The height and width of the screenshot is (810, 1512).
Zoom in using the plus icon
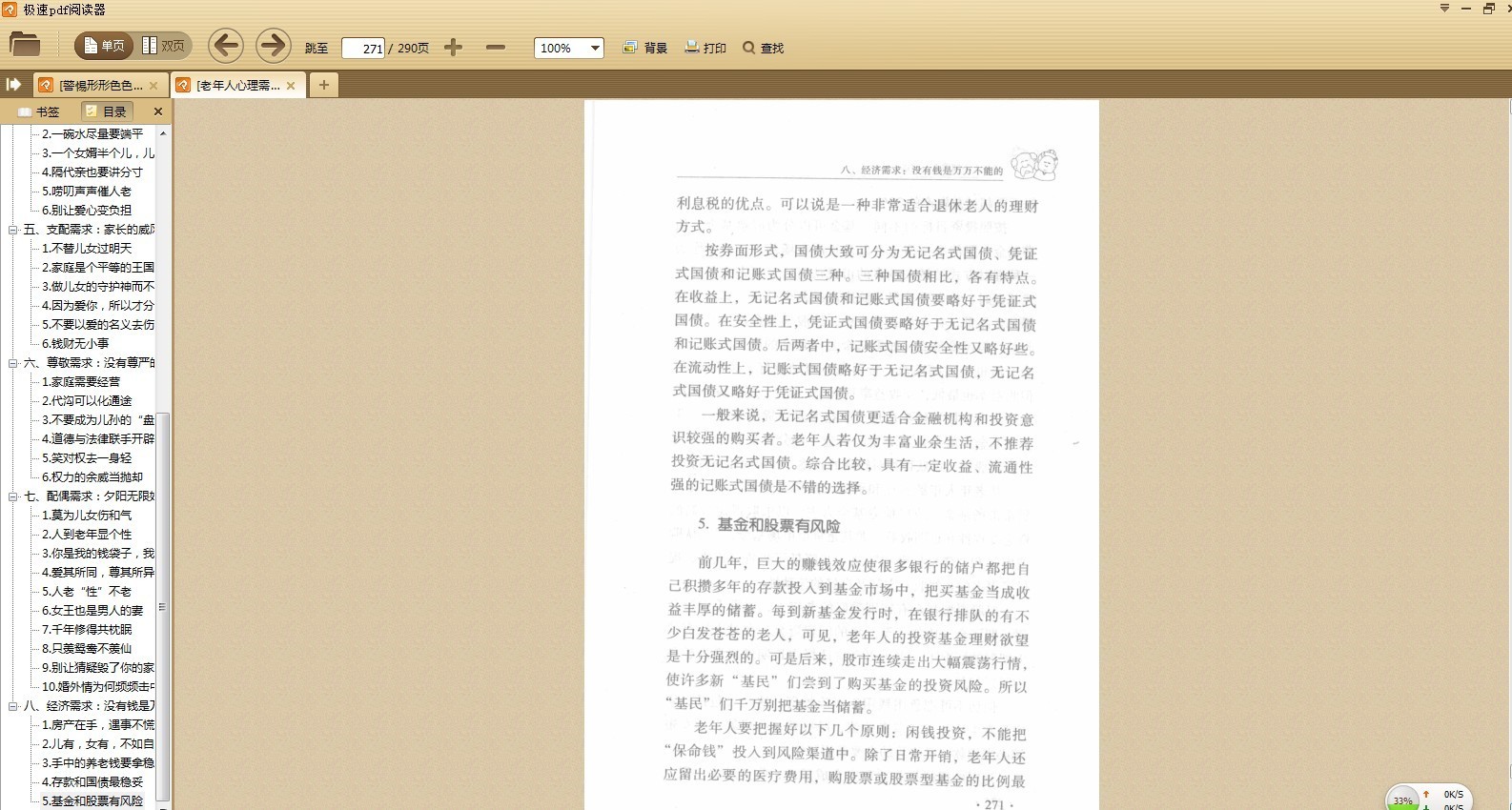454,48
